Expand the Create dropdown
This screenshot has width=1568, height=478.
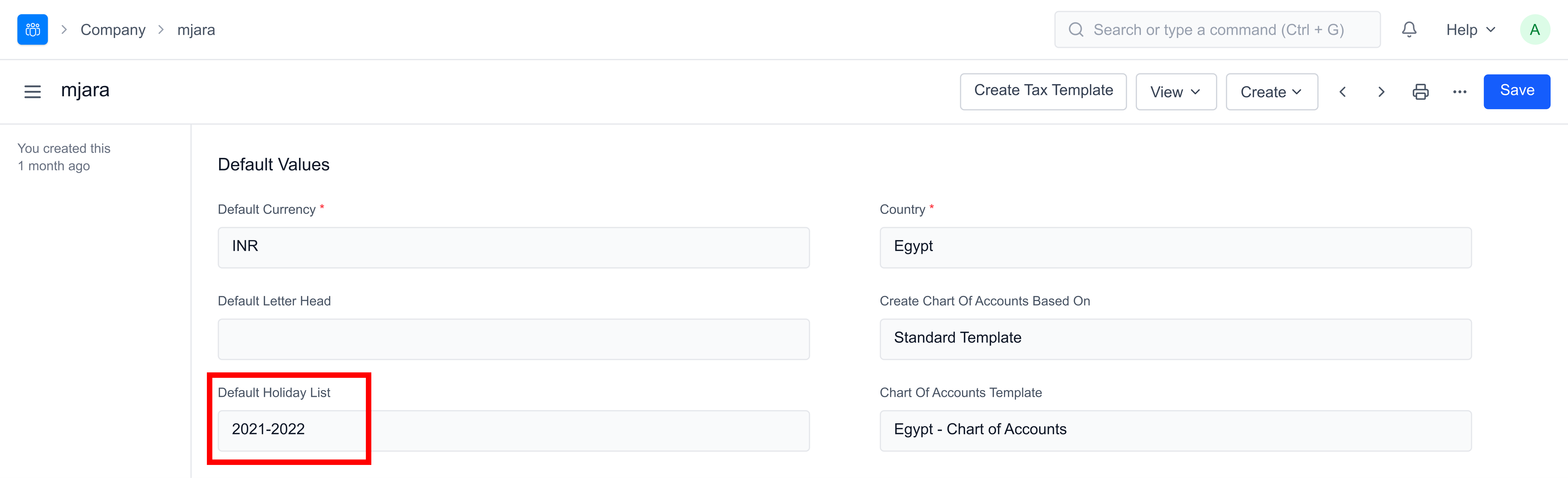(1271, 92)
